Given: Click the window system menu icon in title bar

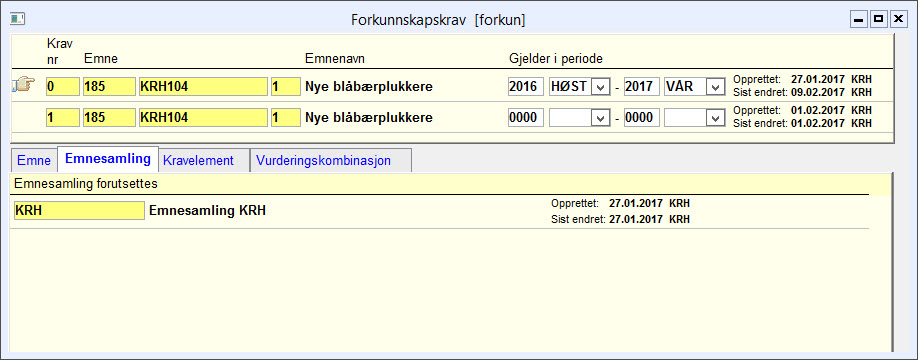Looking at the screenshot, I should [x=18, y=19].
